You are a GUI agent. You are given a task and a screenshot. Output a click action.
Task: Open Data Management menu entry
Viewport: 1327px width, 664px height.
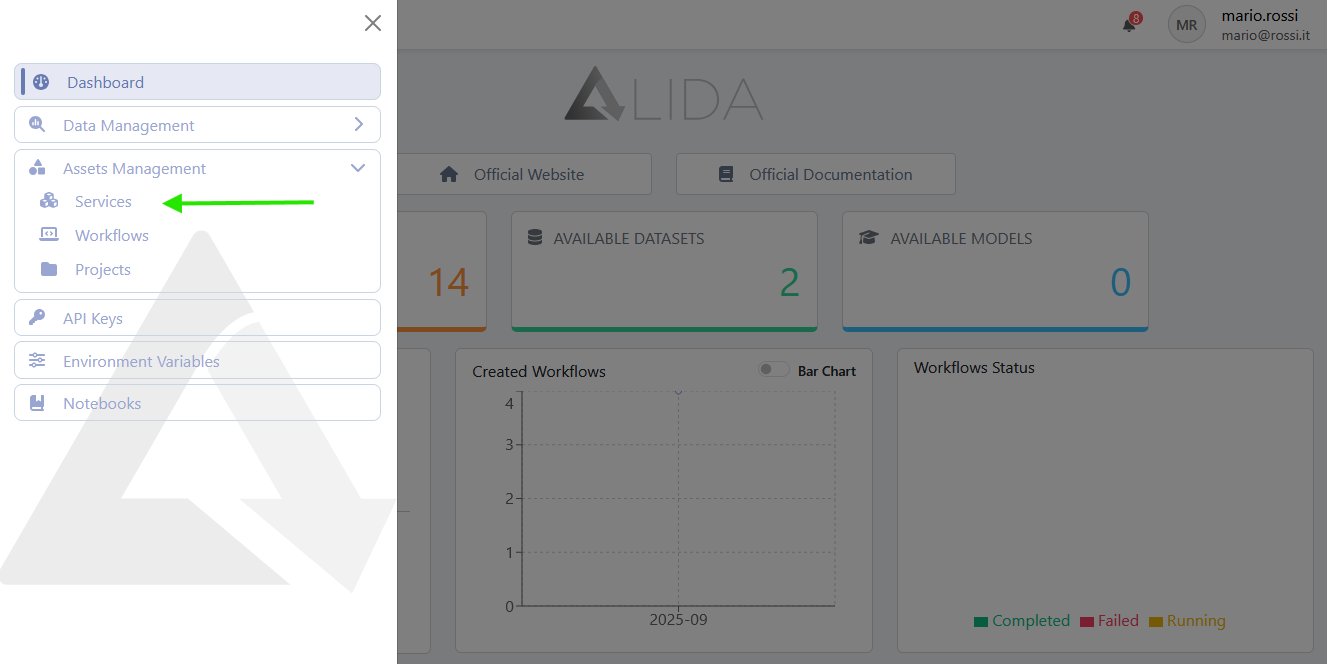(x=197, y=125)
